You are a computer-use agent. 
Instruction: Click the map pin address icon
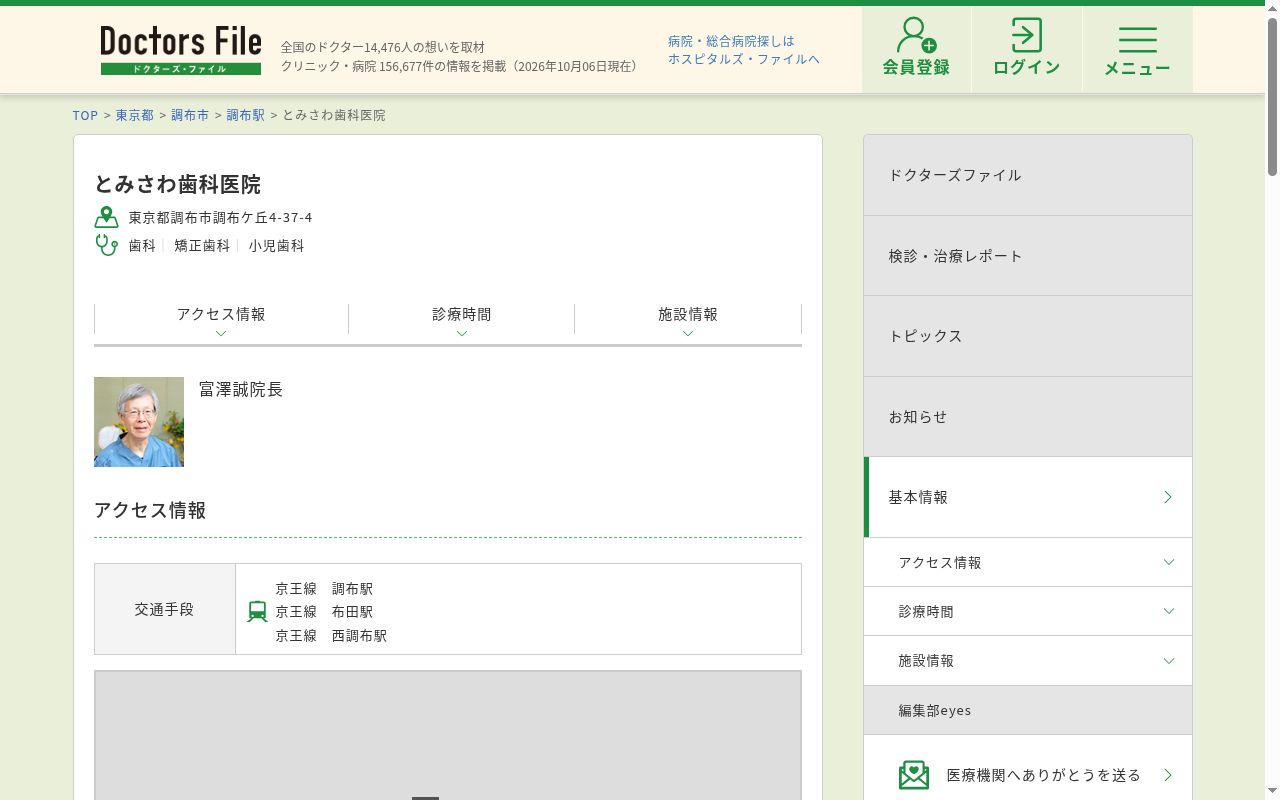(x=107, y=217)
